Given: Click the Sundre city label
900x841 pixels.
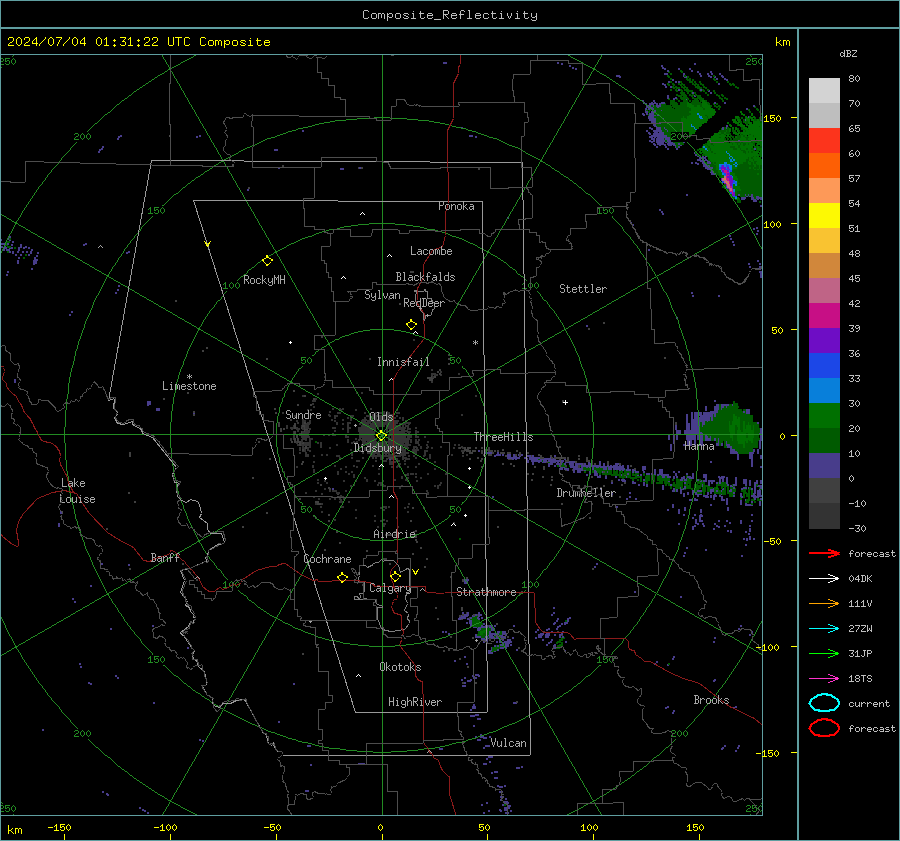Looking at the screenshot, I should [x=303, y=415].
